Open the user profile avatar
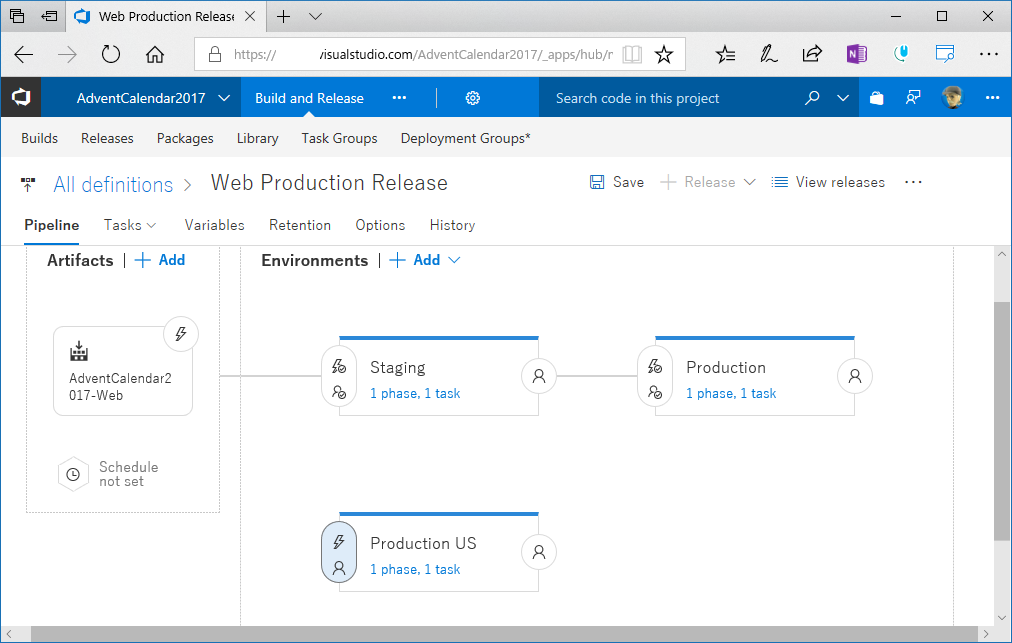 [952, 97]
